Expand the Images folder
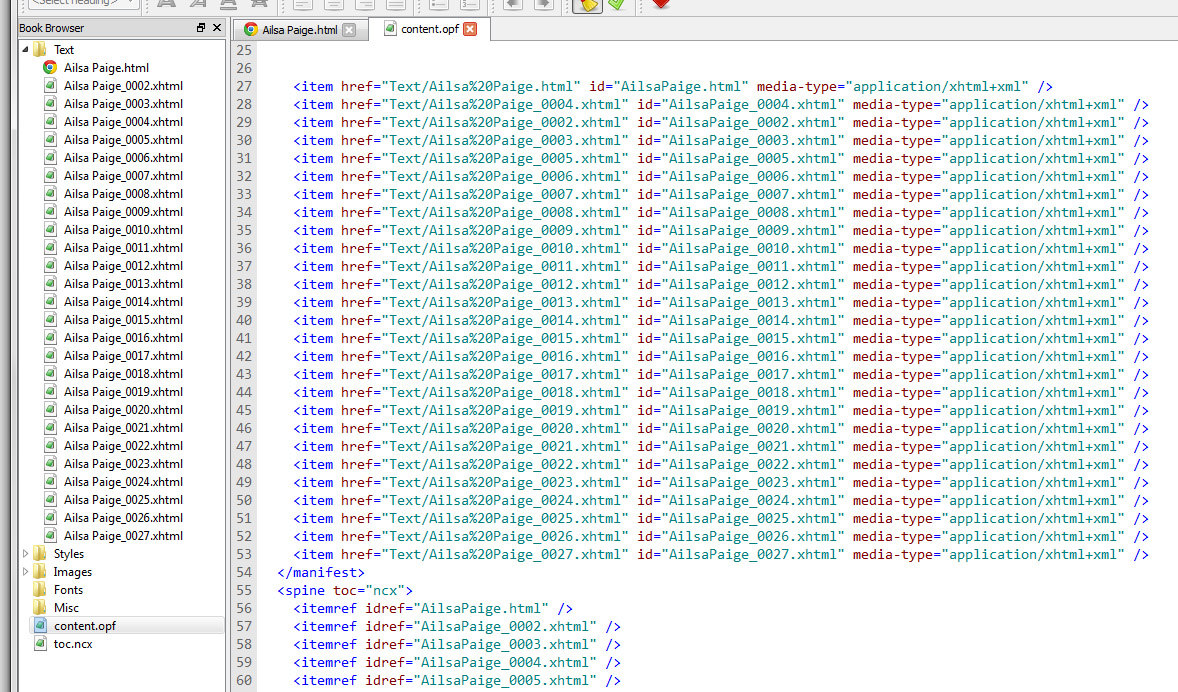 coord(25,572)
